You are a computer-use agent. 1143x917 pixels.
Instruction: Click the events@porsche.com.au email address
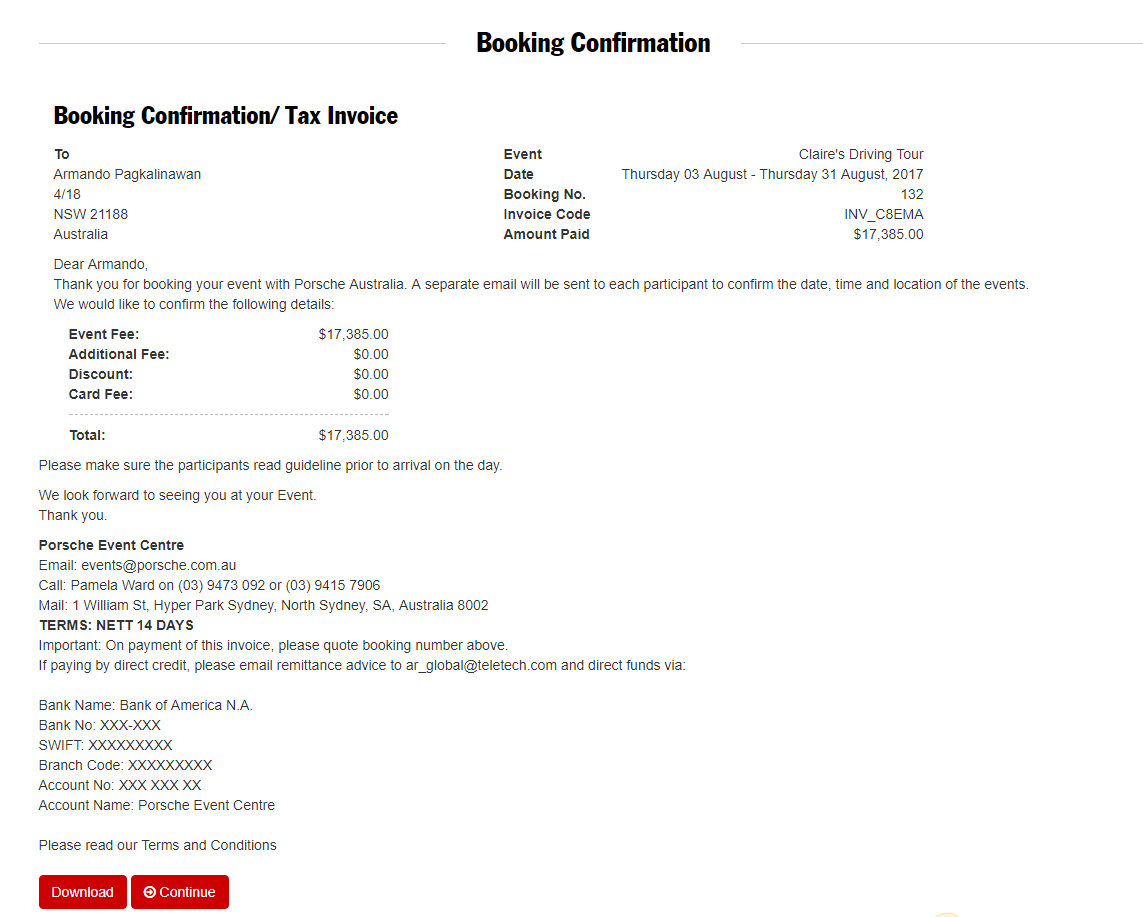click(158, 565)
